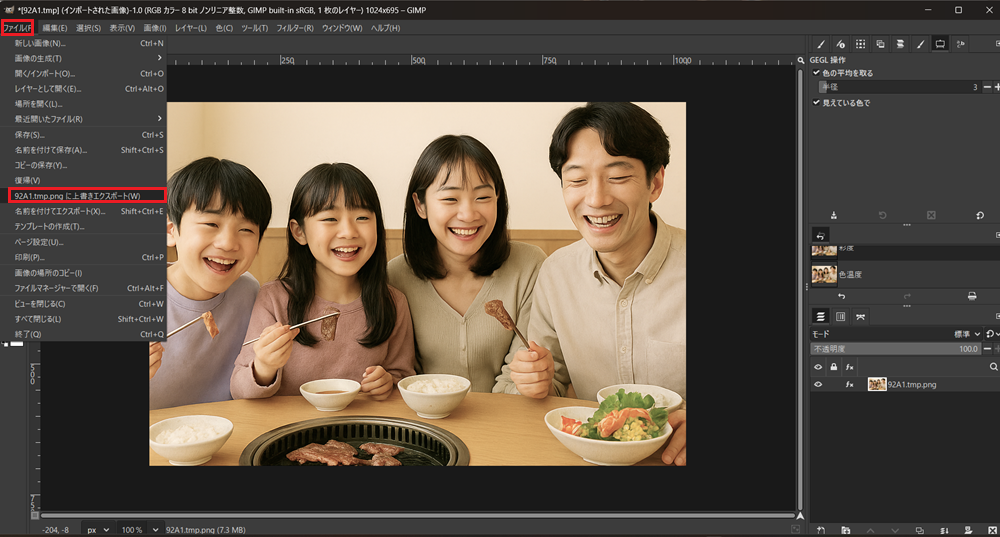1000x537 pixels.
Task: Increase 半径 with the plus button
Action: (x=997, y=87)
